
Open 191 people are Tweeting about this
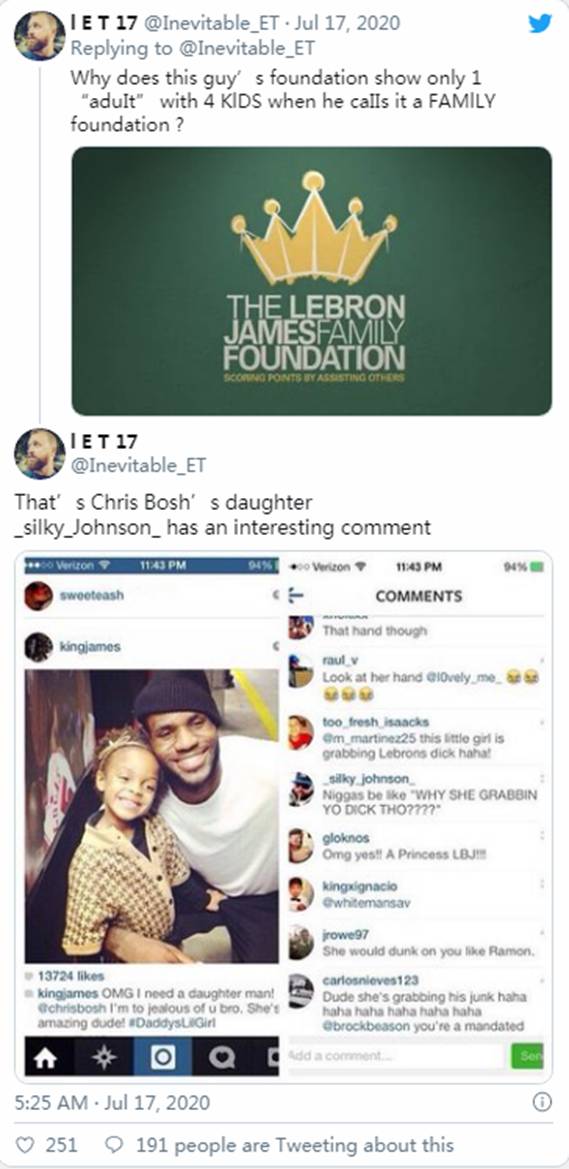tap(295, 1144)
